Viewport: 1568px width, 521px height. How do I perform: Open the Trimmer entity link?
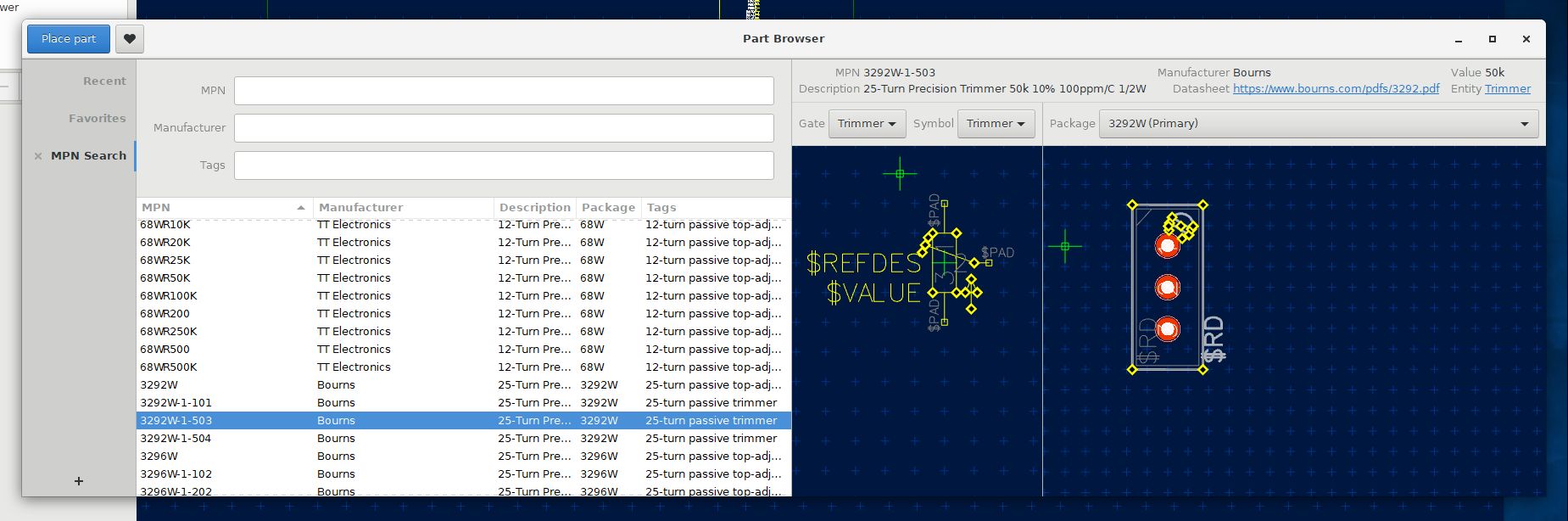click(1508, 89)
